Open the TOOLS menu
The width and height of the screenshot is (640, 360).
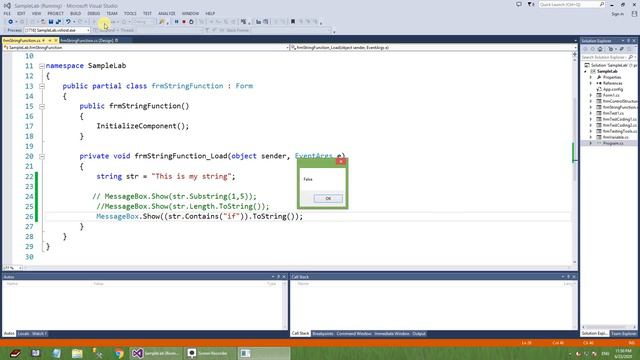130,13
